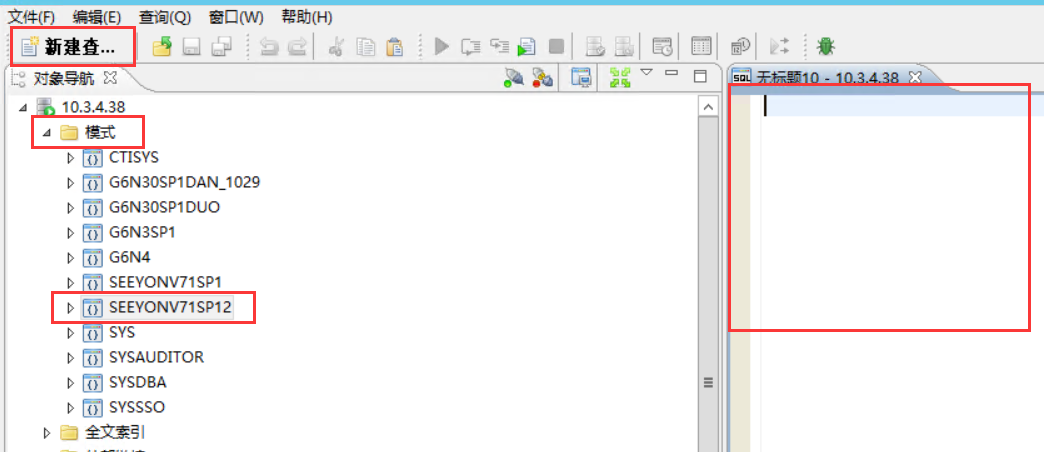Click the execute-script icon with green arrow

click(527, 47)
